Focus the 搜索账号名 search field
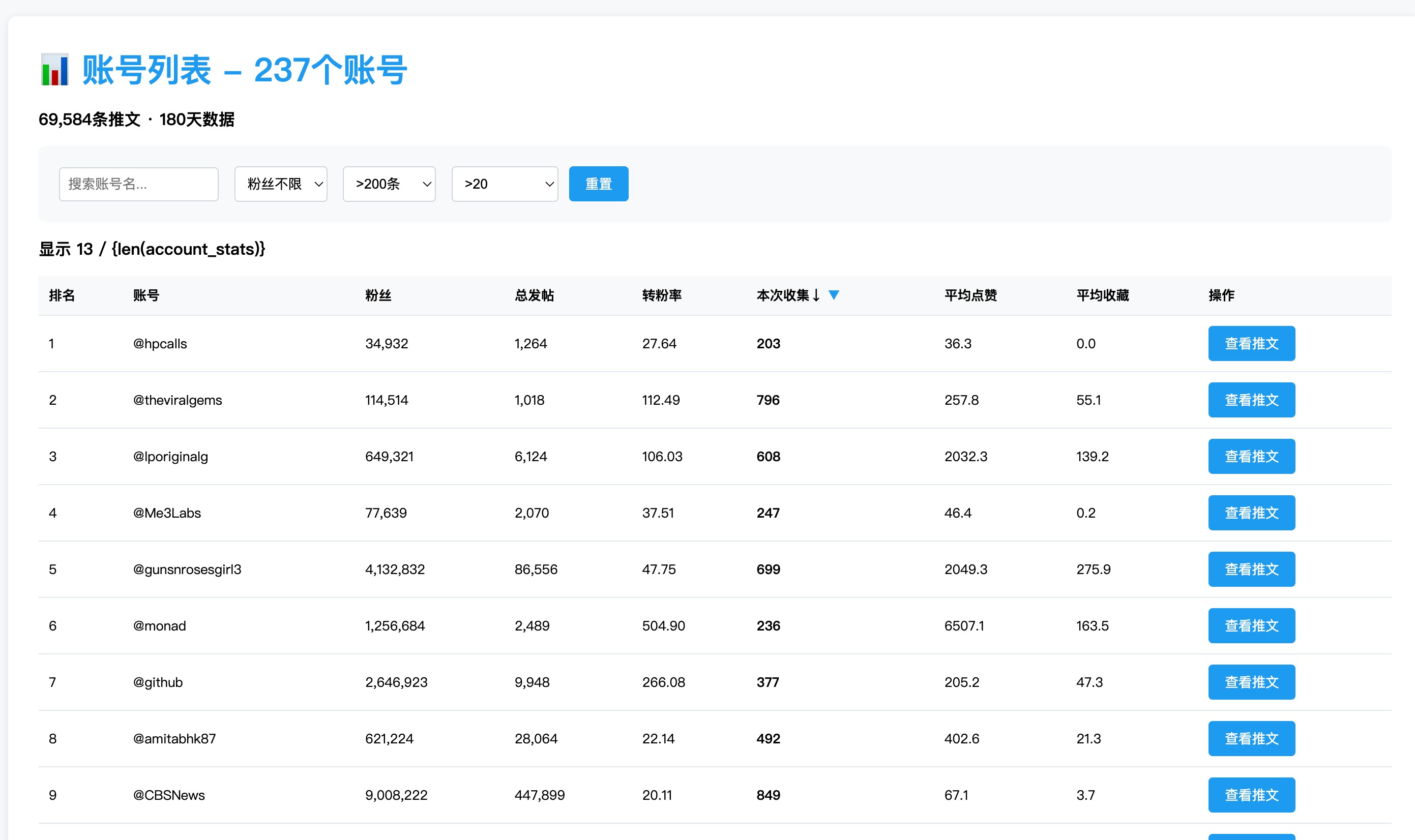 [139, 184]
